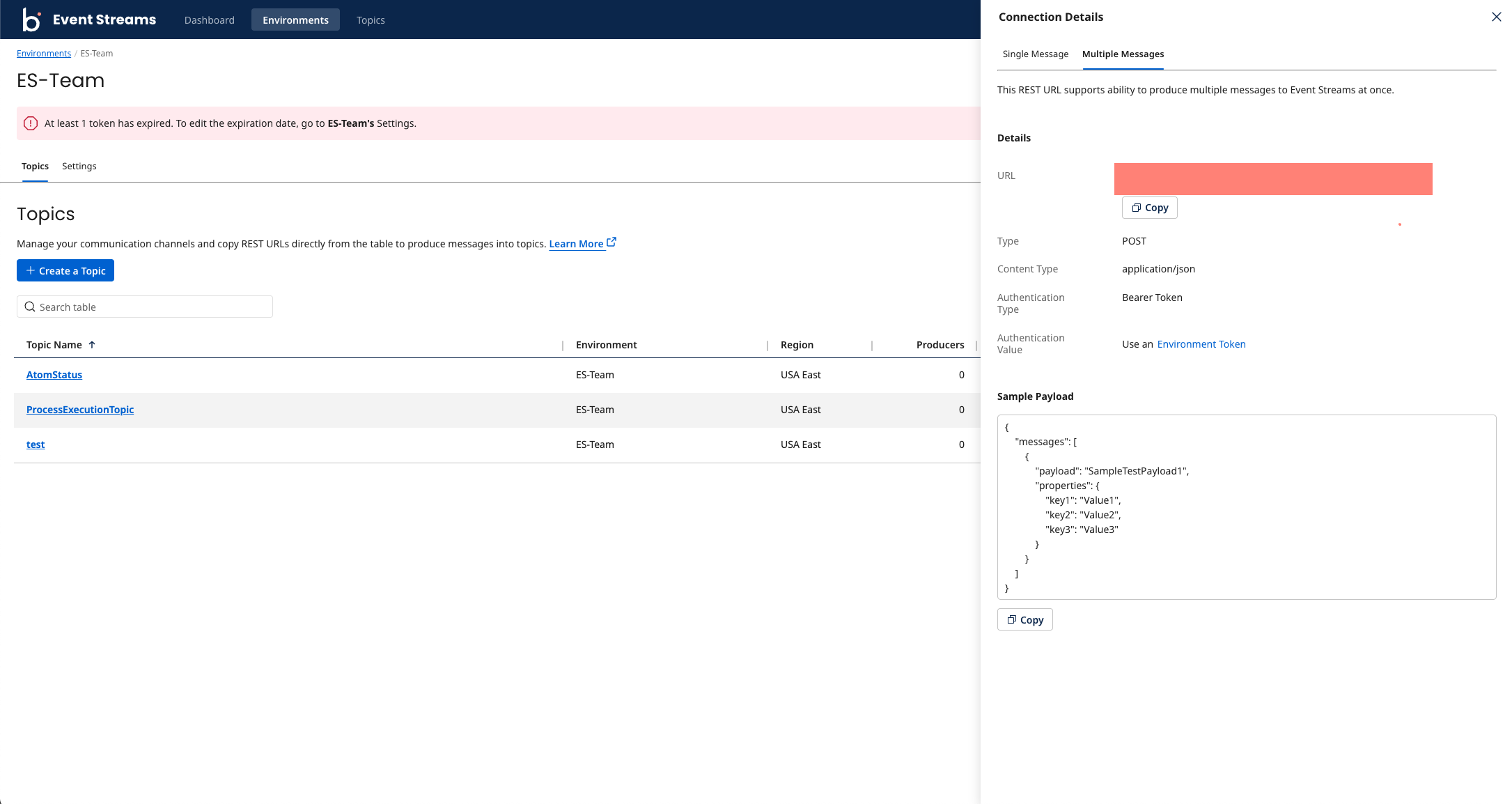Click the red alert icon in the warning banner
The image size is (1512, 804).
click(31, 123)
